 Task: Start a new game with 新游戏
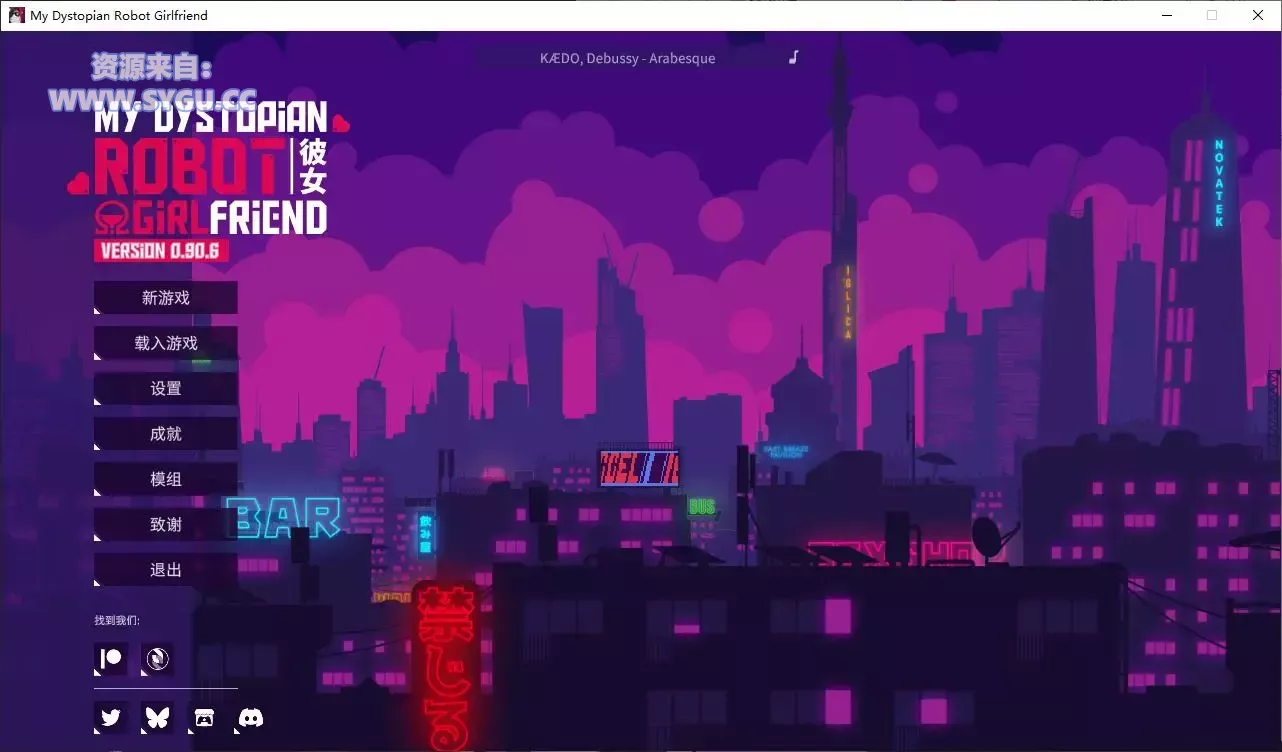(166, 298)
